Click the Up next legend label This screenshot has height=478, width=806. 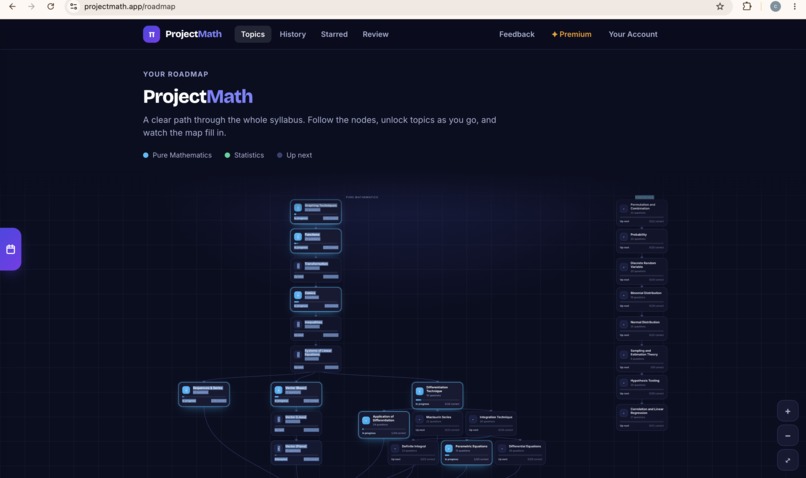pyautogui.click(x=299, y=155)
